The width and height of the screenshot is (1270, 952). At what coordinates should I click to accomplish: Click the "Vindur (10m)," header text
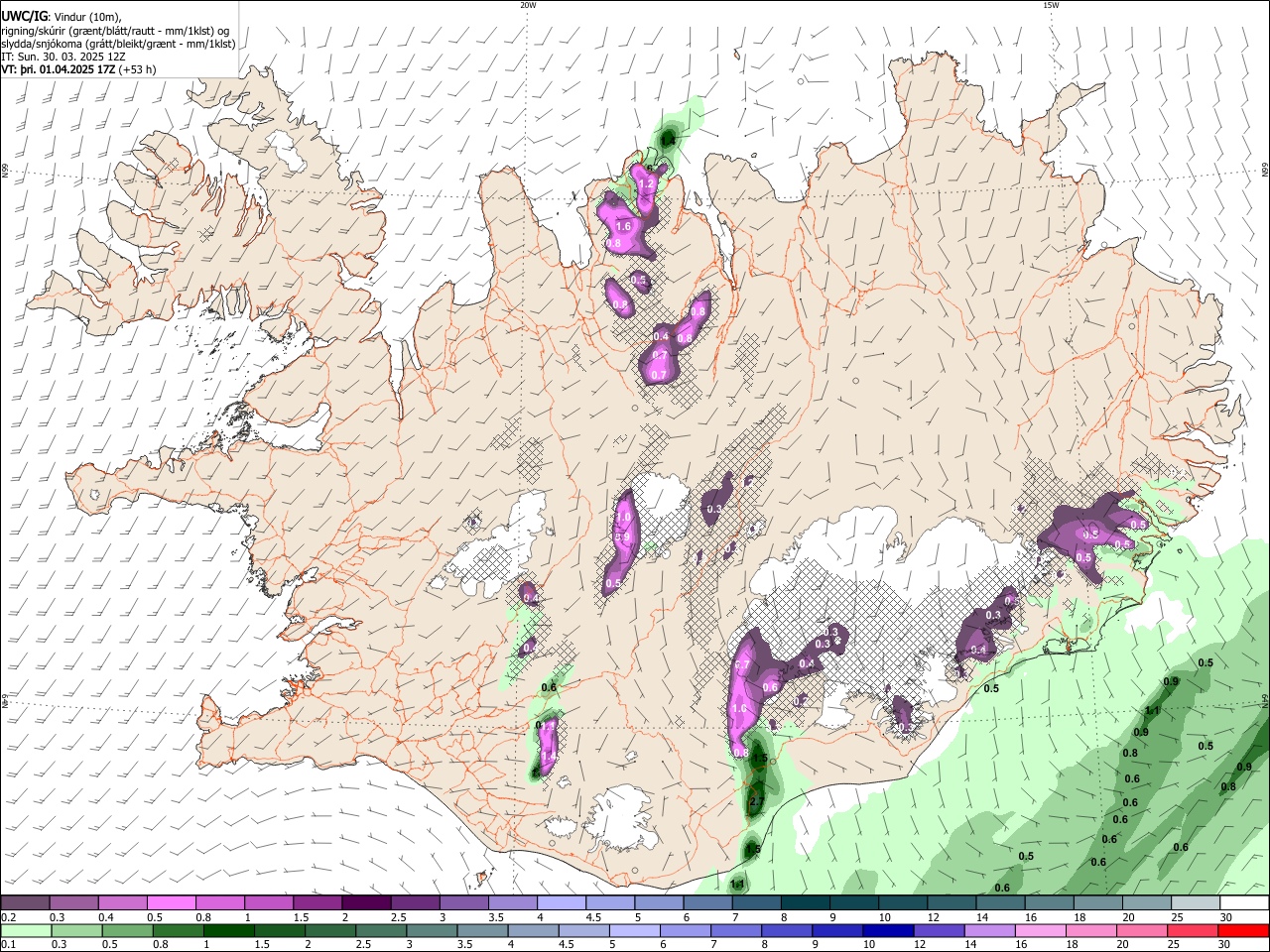point(86,17)
